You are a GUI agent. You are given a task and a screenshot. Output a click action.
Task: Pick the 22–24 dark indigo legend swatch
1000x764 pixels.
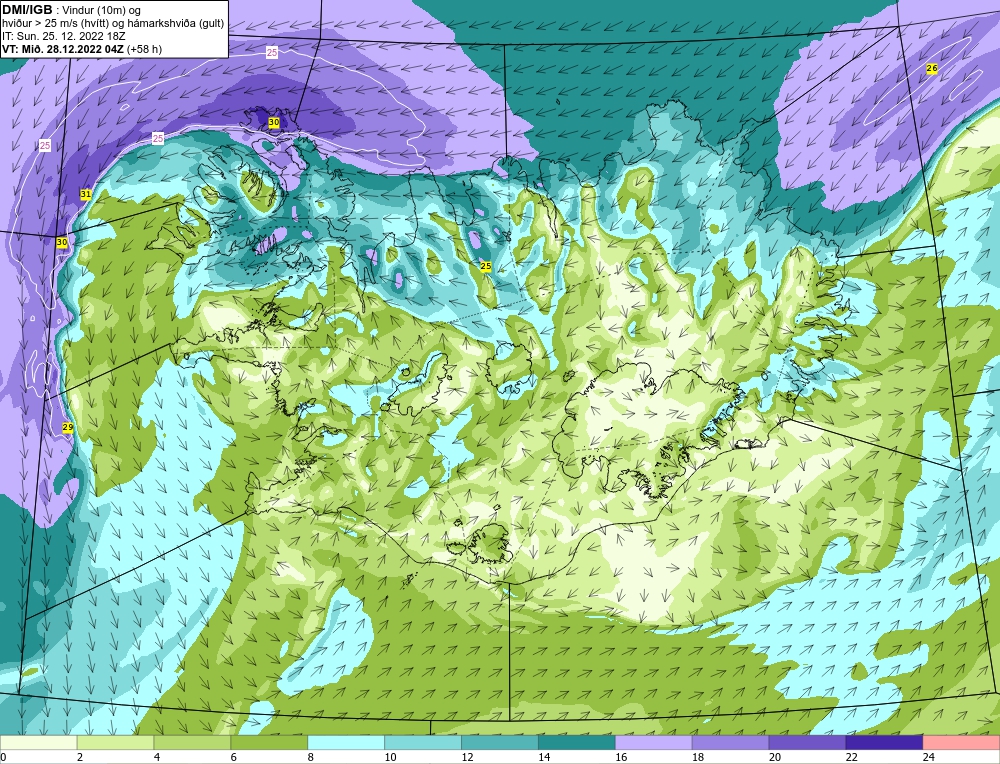[885, 742]
